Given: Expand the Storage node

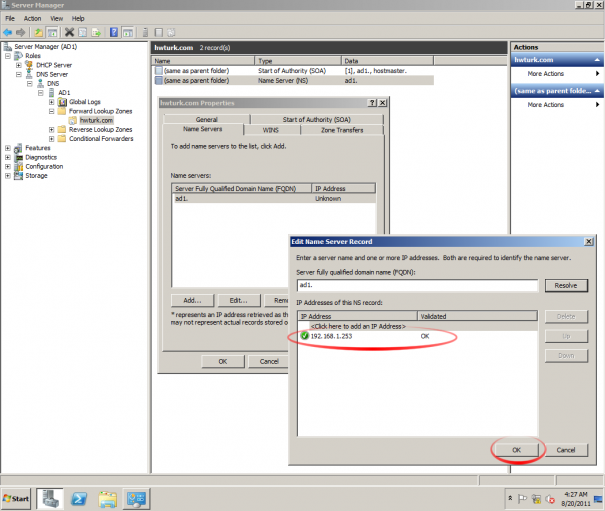Looking at the screenshot, I should [8, 176].
